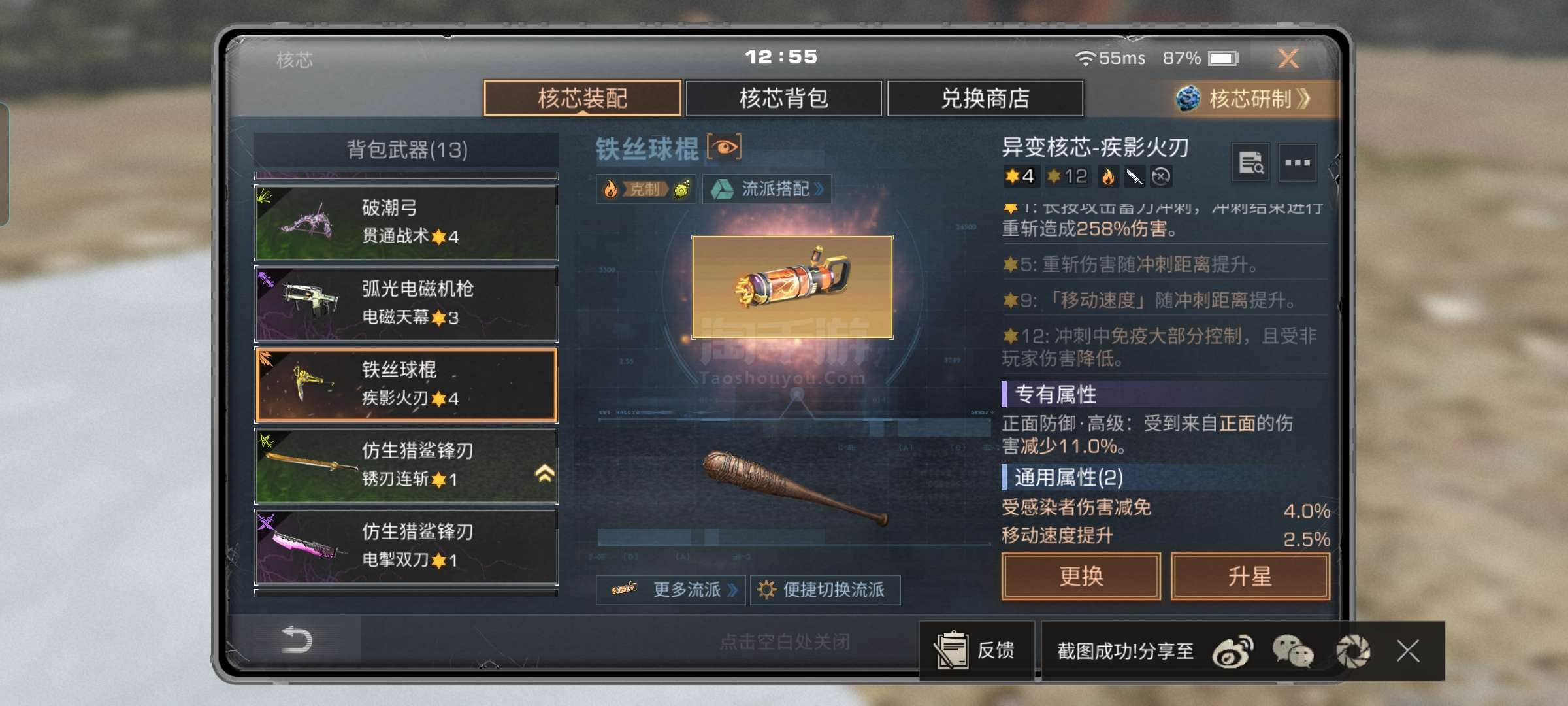The height and width of the screenshot is (706, 1568).
Task: Click the 更换 button
Action: [x=1081, y=576]
